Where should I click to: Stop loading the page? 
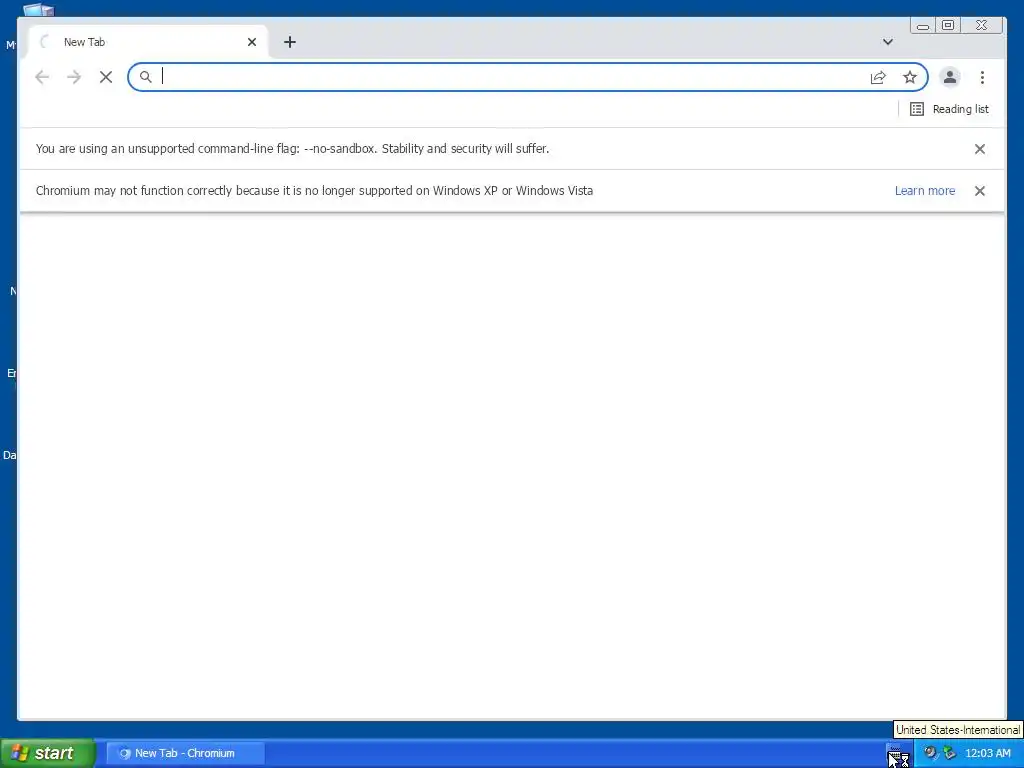(106, 77)
